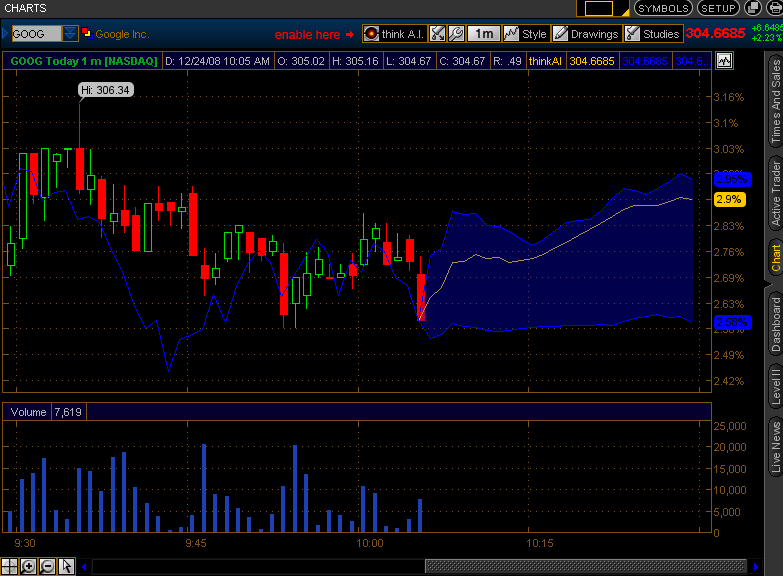The image size is (783, 576).
Task: Change the 1m time frame selector
Action: 484,34
